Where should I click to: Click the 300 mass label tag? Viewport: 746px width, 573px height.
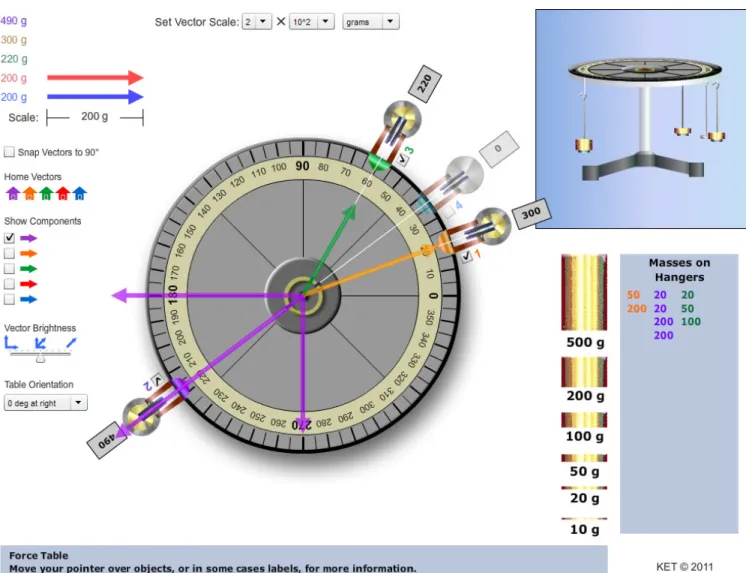point(531,213)
